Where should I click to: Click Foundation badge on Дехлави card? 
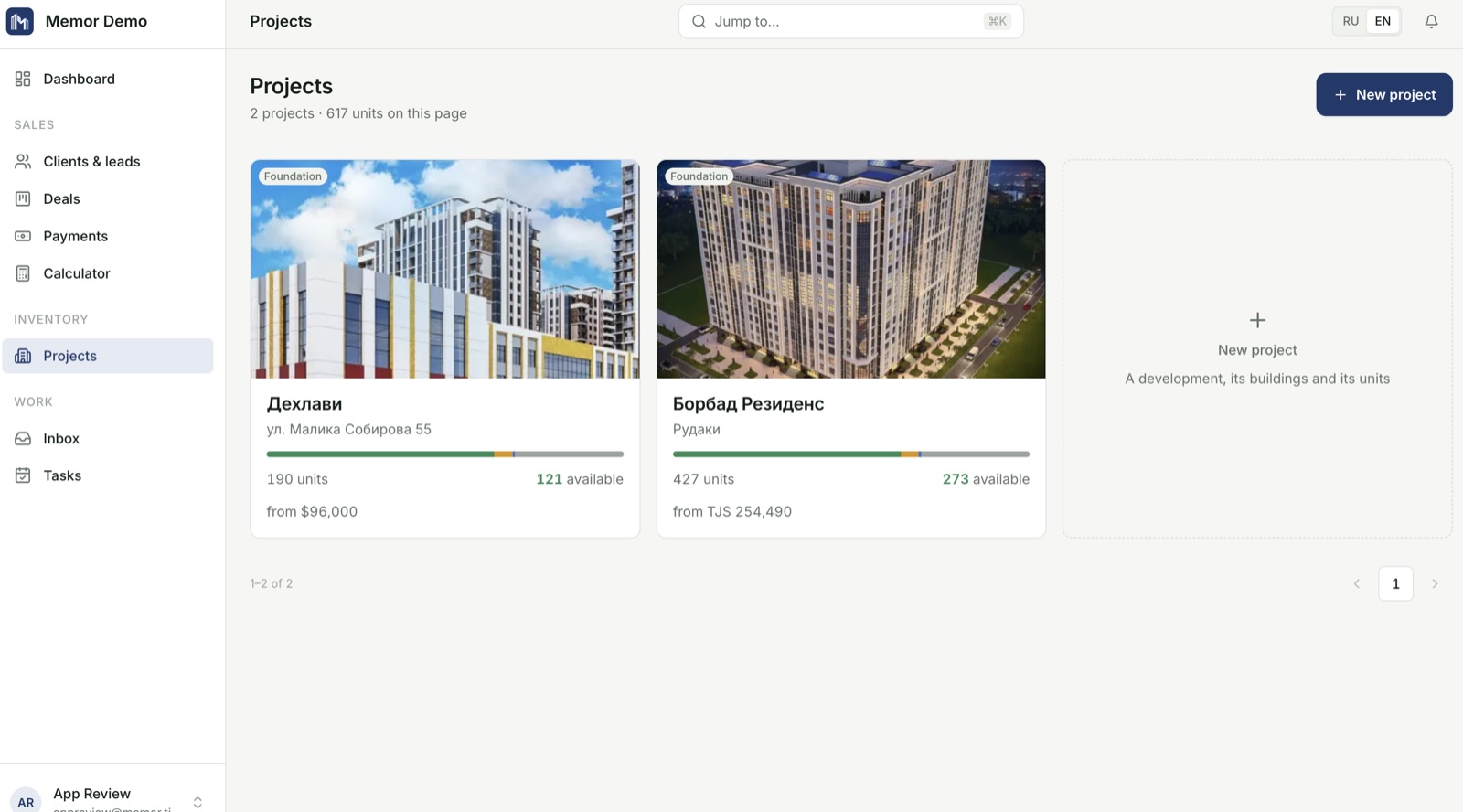(293, 176)
